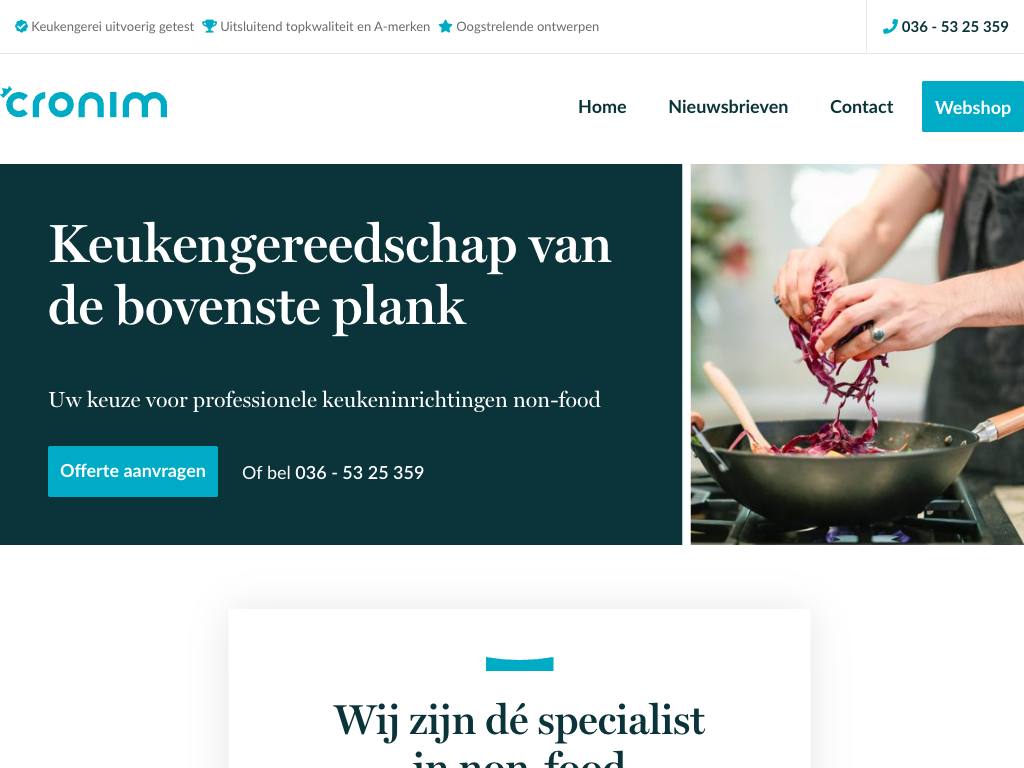1024x768 pixels.
Task: Click the Oogstrelende ontwerpen text
Action: click(527, 27)
